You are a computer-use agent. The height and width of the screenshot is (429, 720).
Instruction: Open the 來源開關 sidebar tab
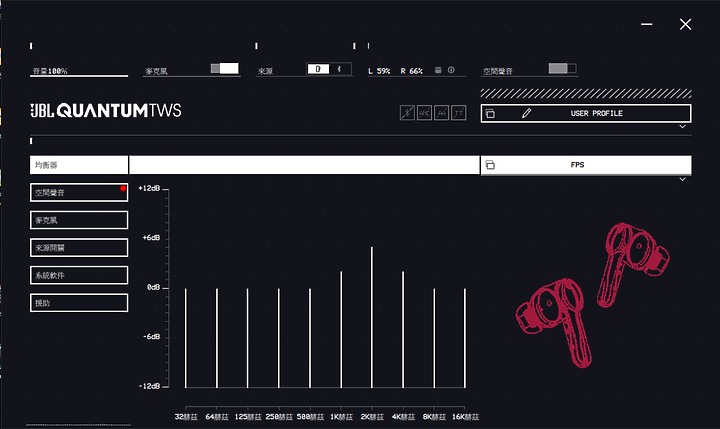tap(79, 248)
